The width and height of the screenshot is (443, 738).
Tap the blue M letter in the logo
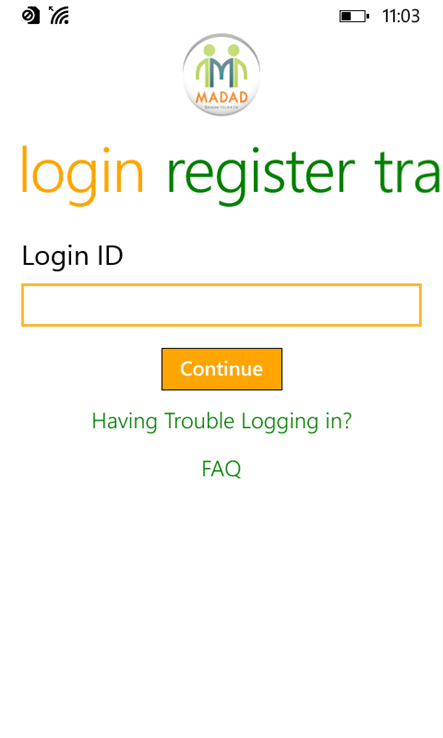pos(221,72)
